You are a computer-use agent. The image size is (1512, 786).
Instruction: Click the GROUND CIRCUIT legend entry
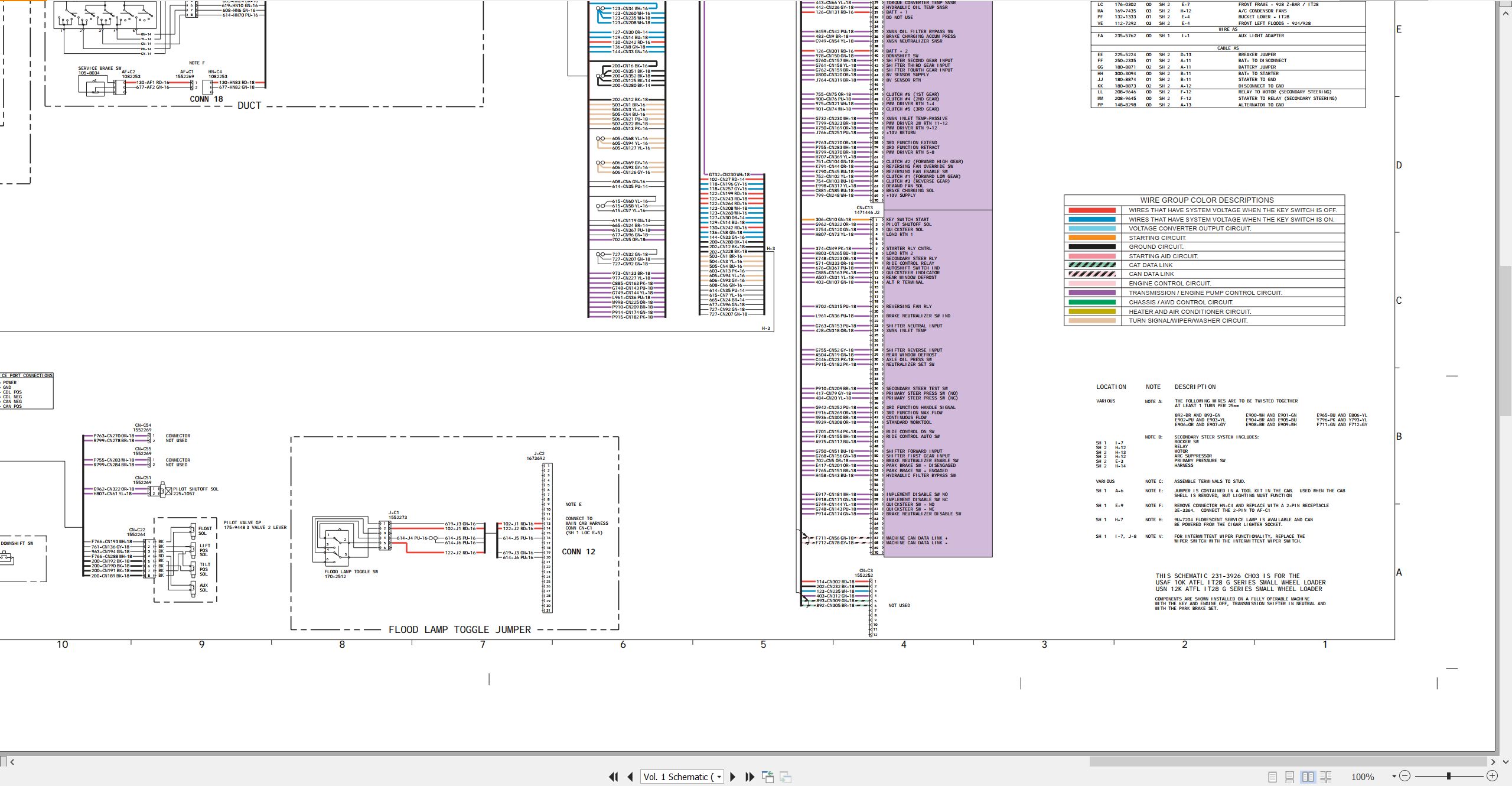tap(1156, 247)
